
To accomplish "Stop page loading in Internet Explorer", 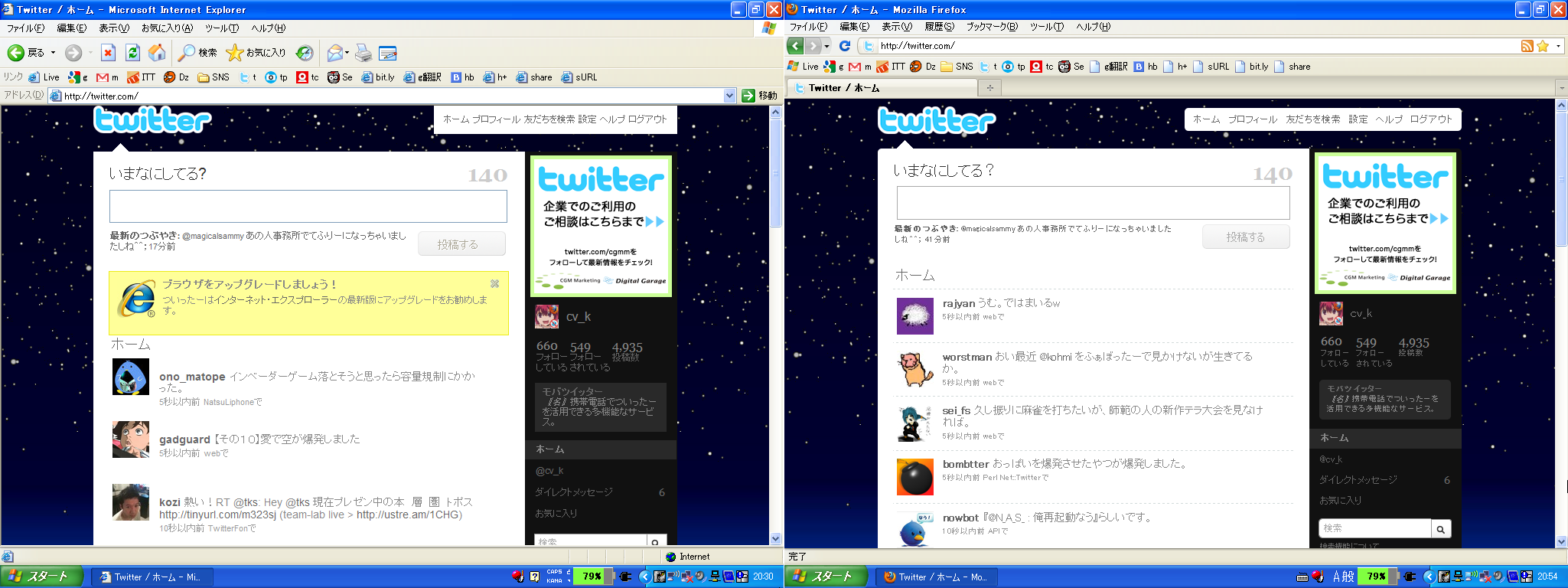I will pos(108,53).
